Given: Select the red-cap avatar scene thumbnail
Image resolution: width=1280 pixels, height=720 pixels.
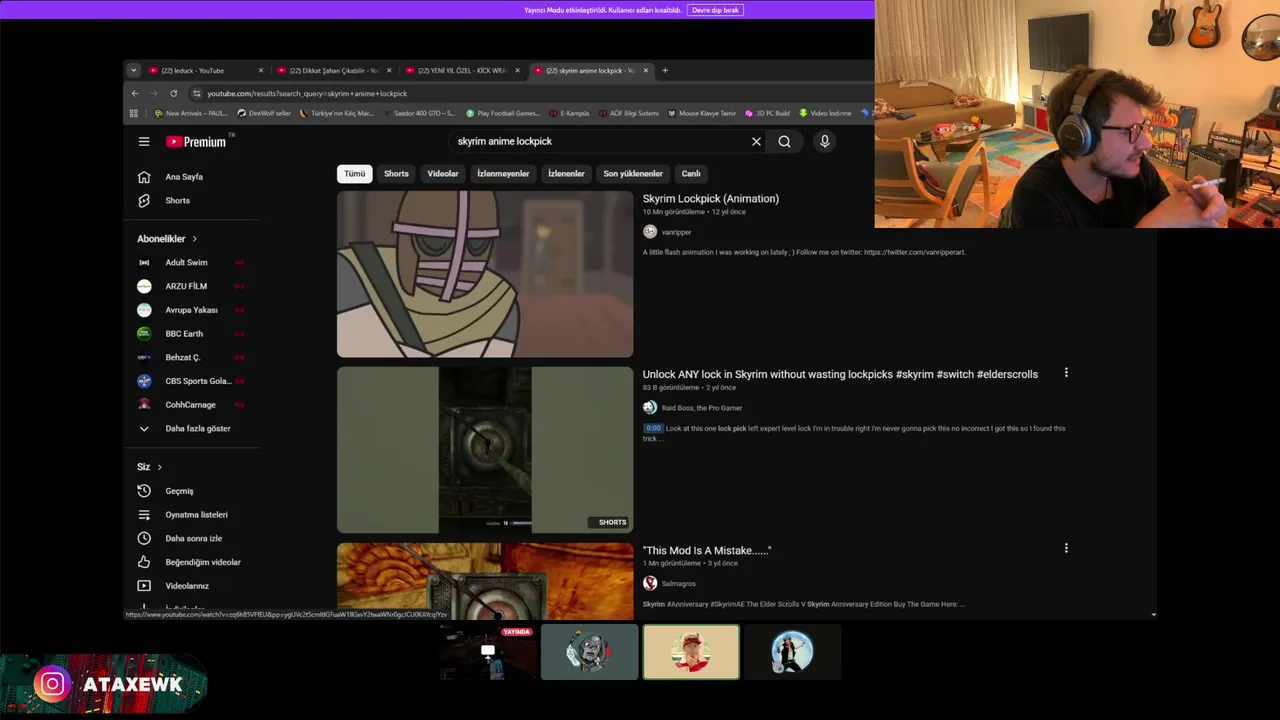Looking at the screenshot, I should [691, 652].
